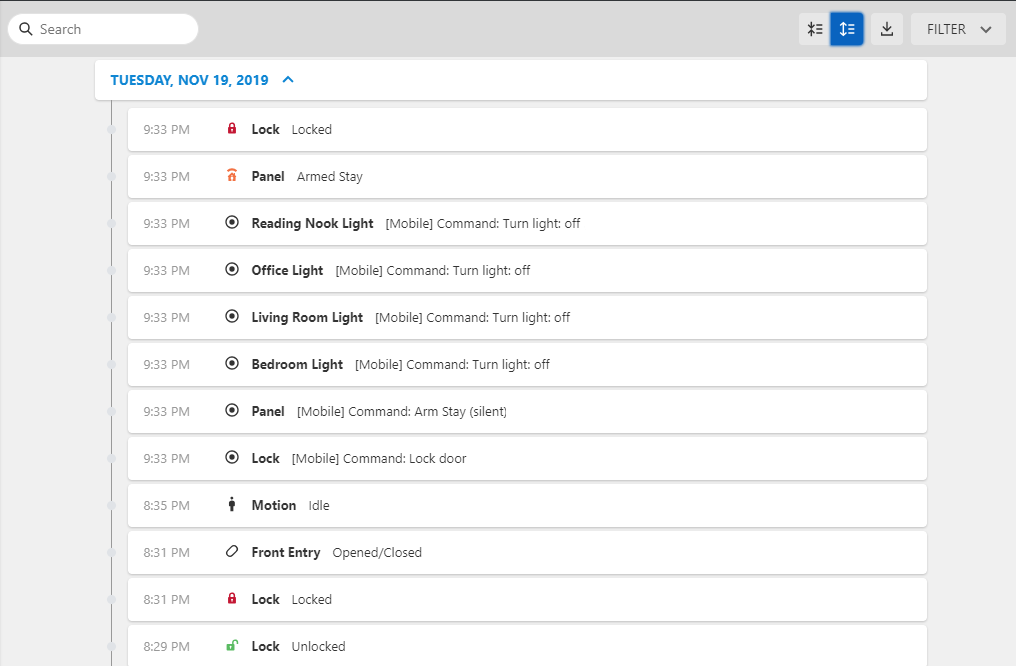Click the green unlocked icon at 8:29 PM

[x=232, y=645]
